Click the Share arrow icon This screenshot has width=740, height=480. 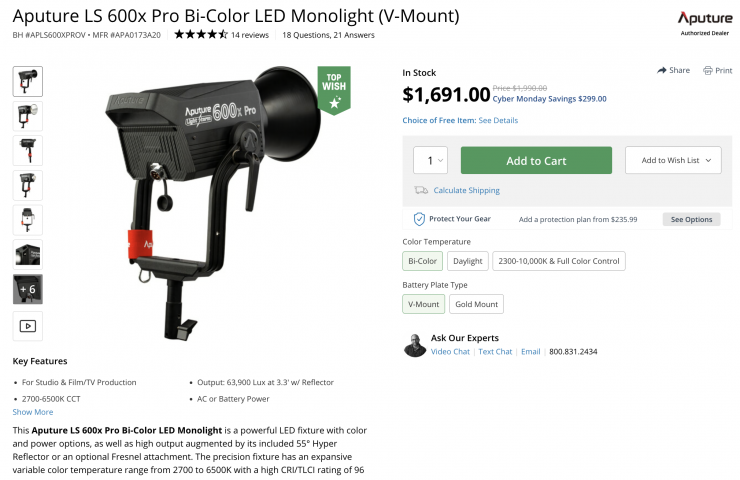[662, 71]
